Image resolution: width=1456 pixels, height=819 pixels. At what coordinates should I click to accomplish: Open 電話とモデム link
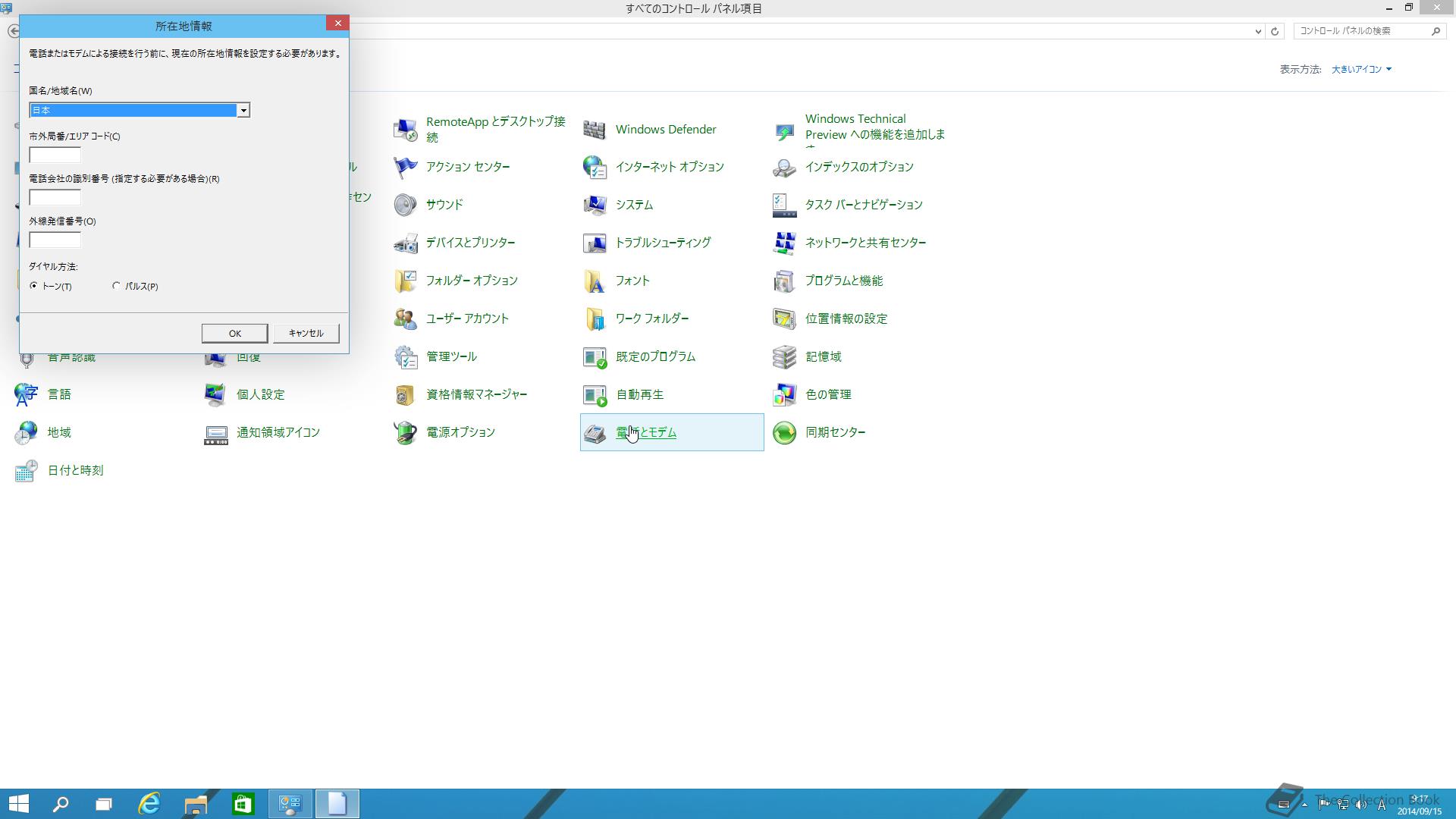tap(646, 432)
